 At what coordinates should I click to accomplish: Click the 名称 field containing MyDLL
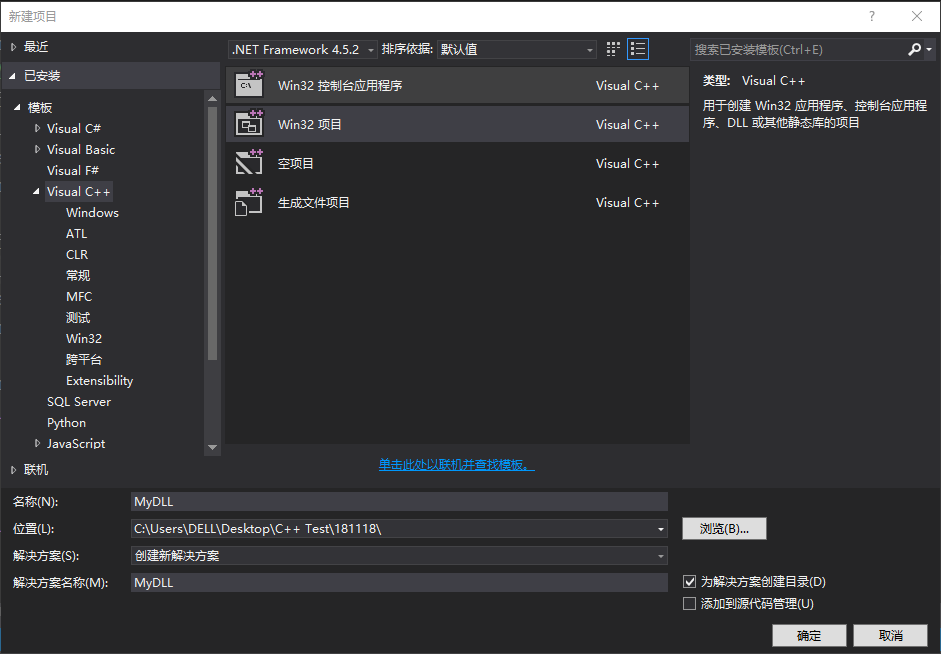point(400,501)
